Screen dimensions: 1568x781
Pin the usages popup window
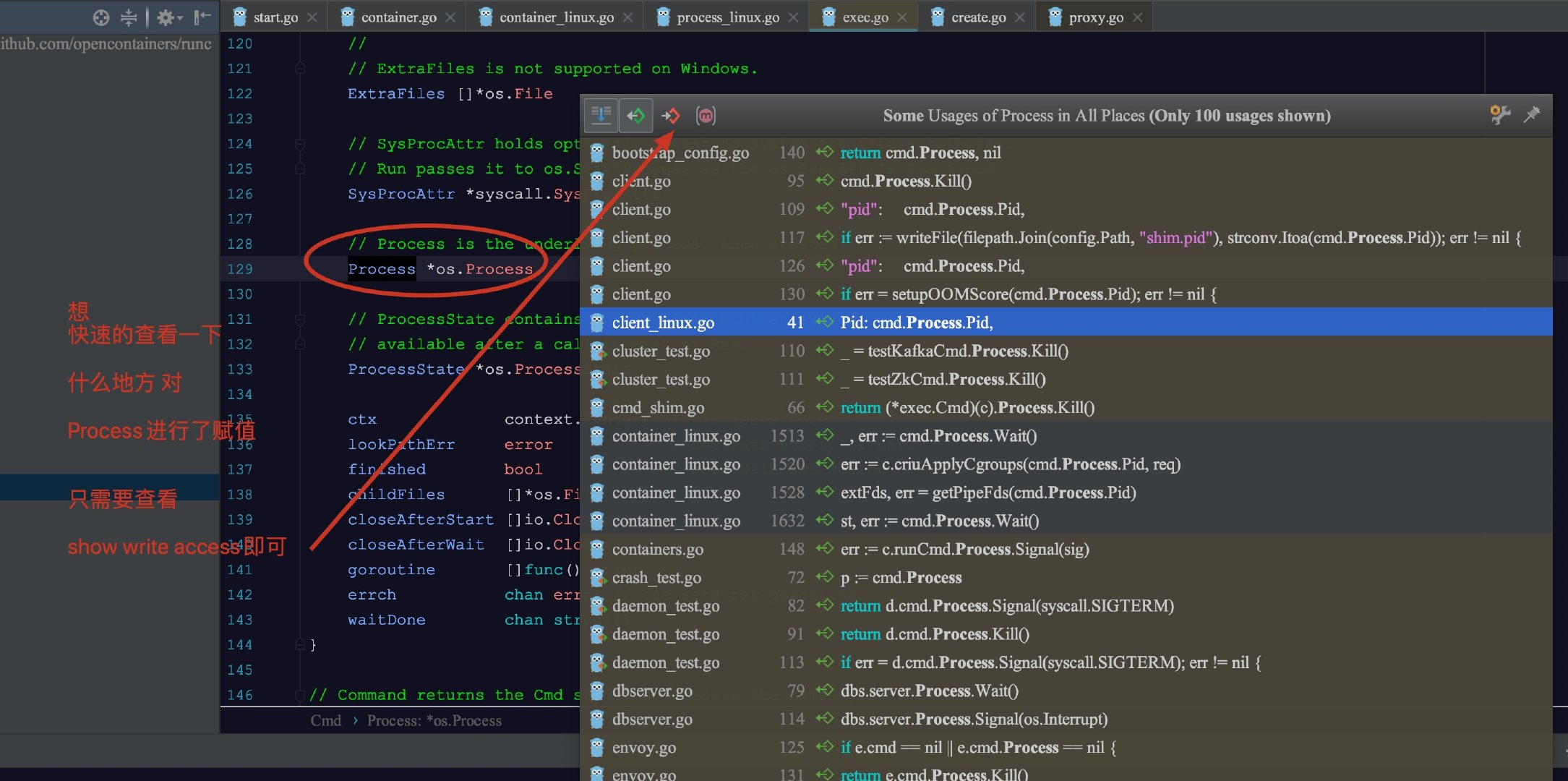click(1532, 115)
